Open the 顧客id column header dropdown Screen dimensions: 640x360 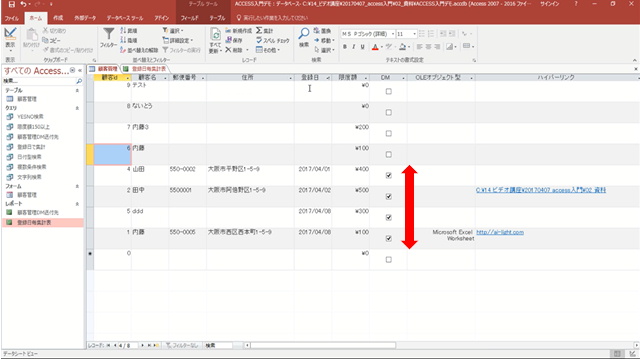pyautogui.click(x=128, y=78)
